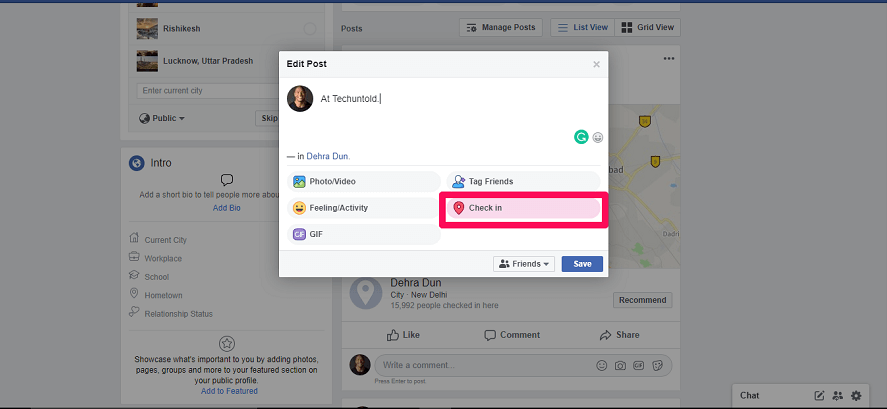Open the emoji picker in Edit Post
The height and width of the screenshot is (409, 887).
[x=597, y=137]
